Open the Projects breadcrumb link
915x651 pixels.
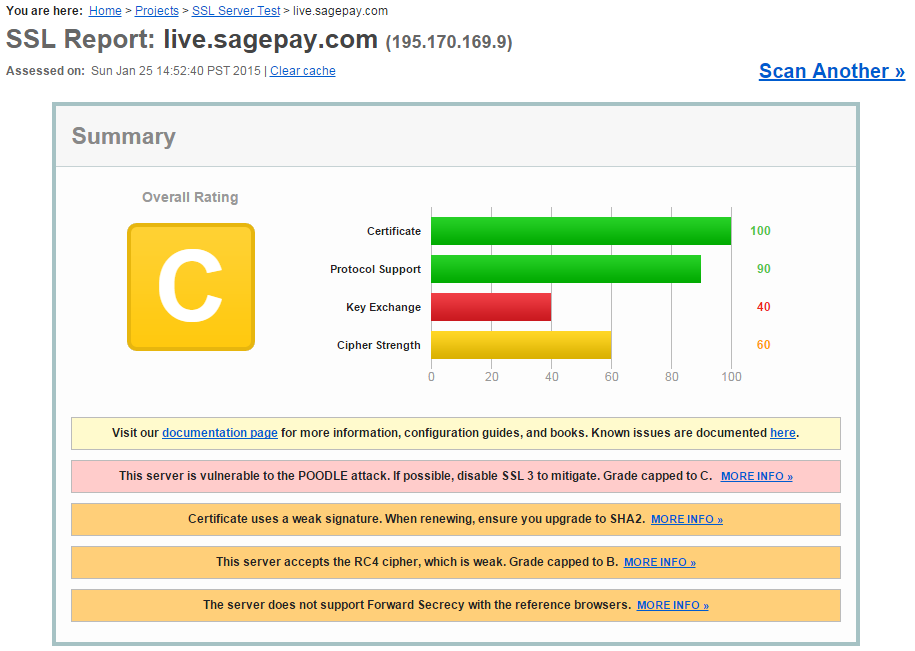[157, 11]
